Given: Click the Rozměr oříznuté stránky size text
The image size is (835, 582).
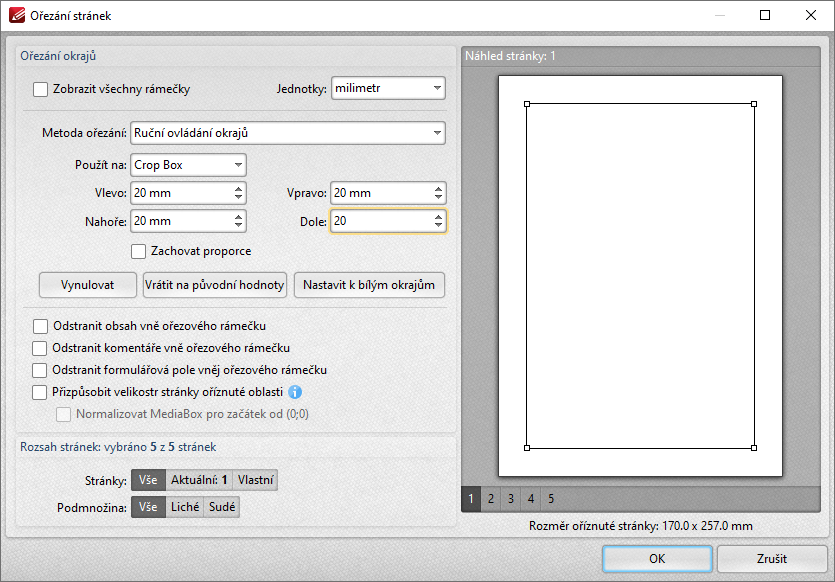Looking at the screenshot, I should [x=641, y=526].
